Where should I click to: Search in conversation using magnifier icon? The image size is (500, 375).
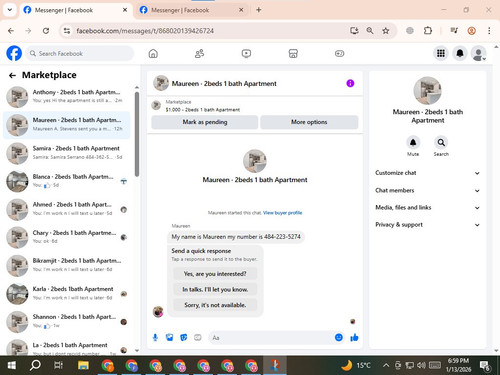(x=441, y=143)
